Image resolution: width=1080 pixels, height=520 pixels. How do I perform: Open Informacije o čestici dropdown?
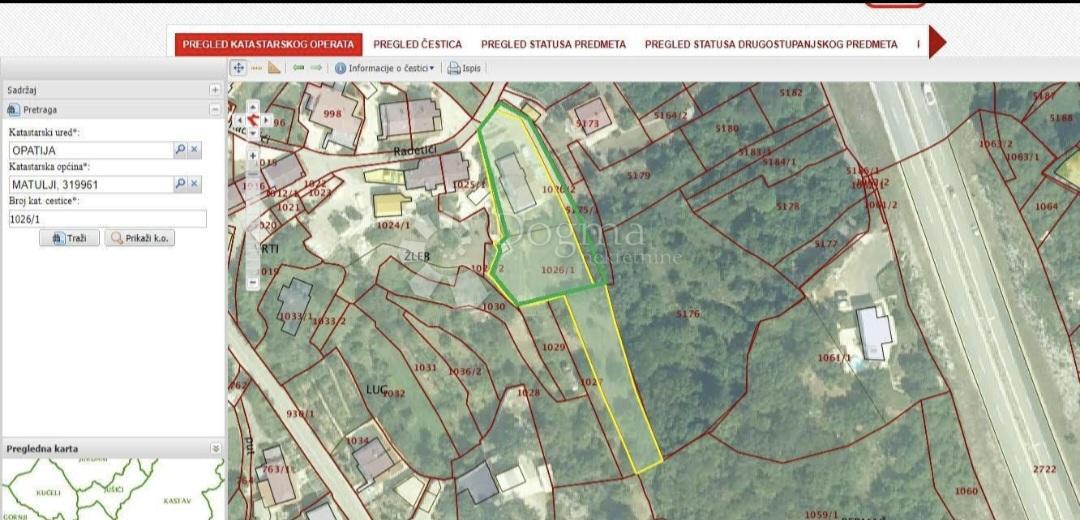tap(385, 68)
